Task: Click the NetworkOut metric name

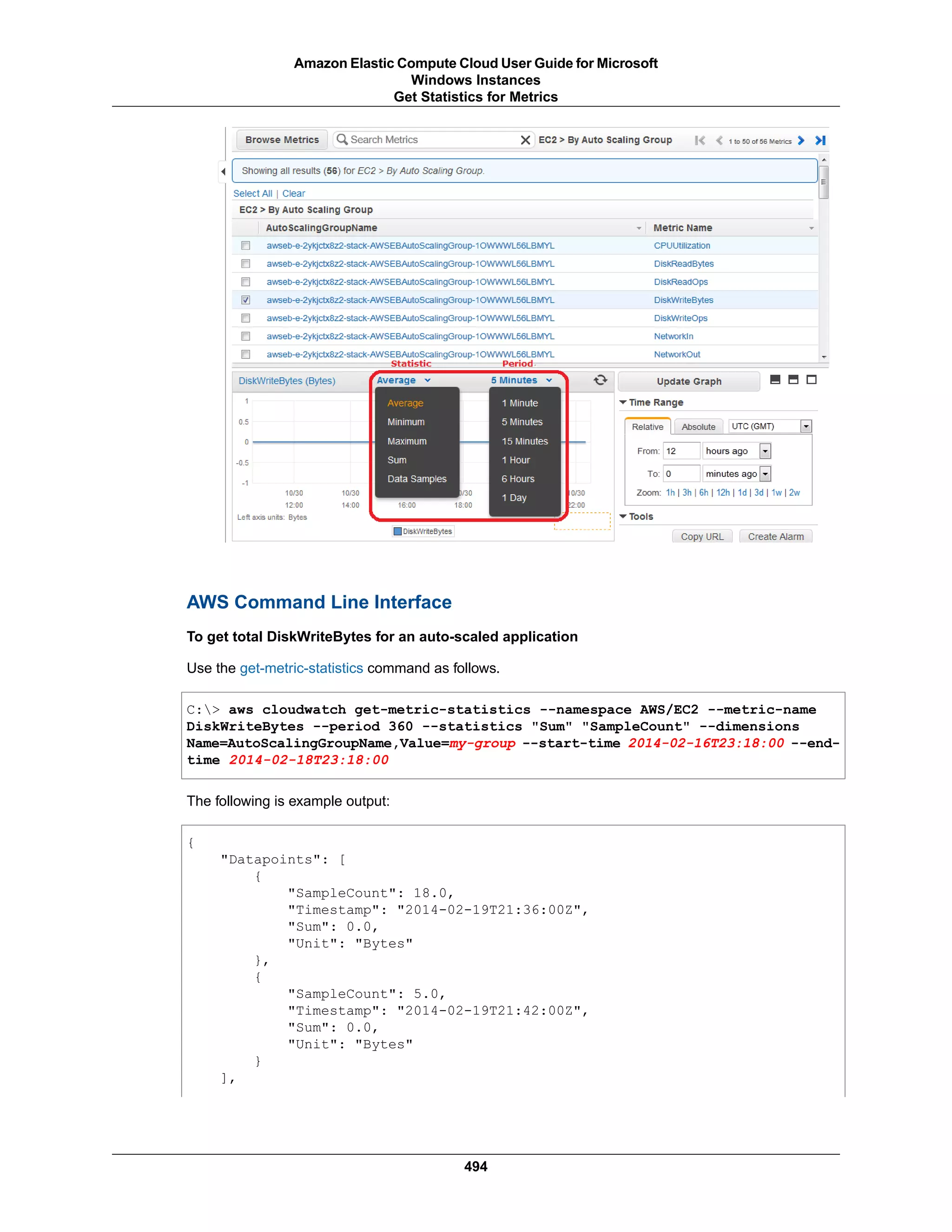Action: 677,354
